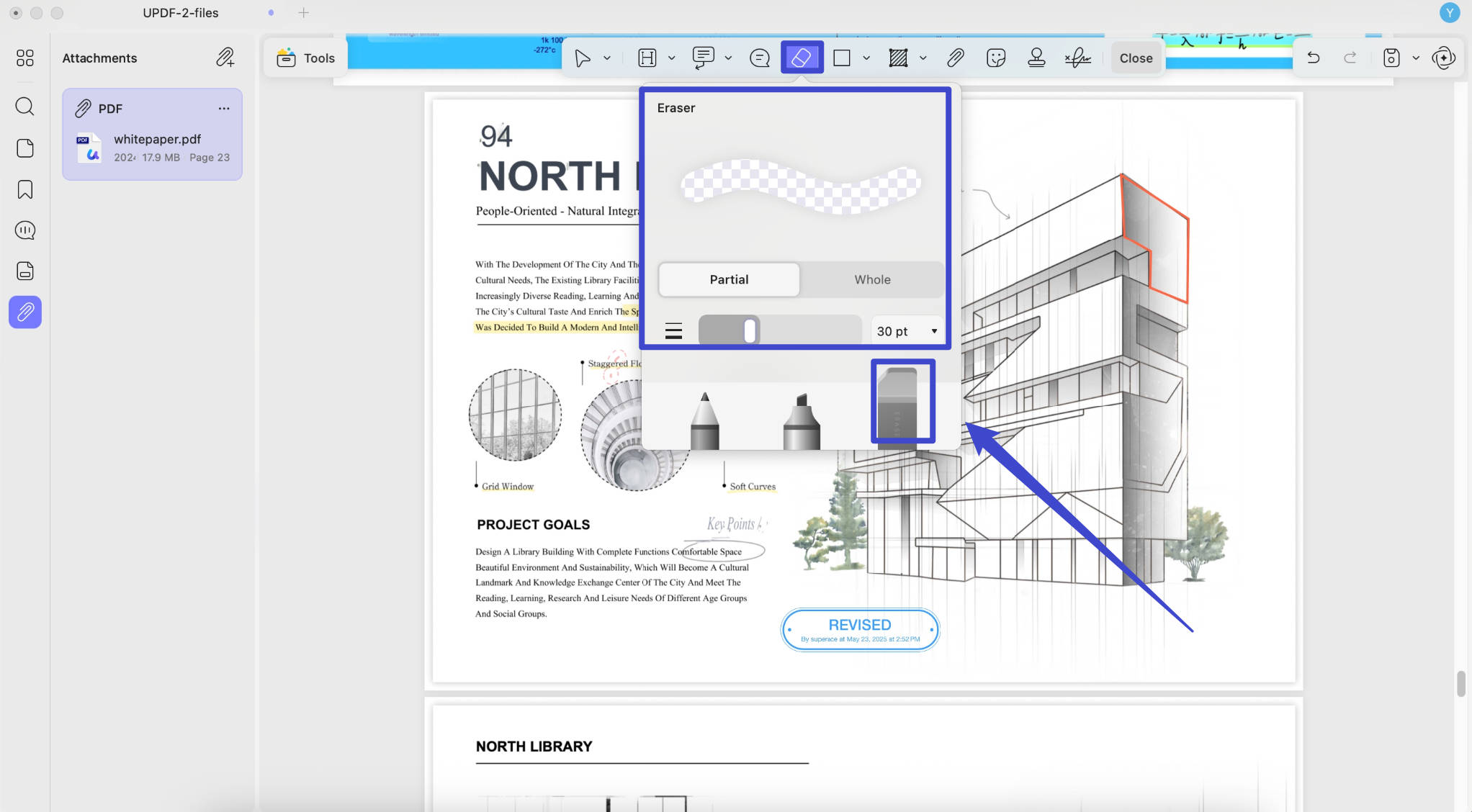The image size is (1472, 812).
Task: Open the form fields sidebar icon
Action: point(25,271)
